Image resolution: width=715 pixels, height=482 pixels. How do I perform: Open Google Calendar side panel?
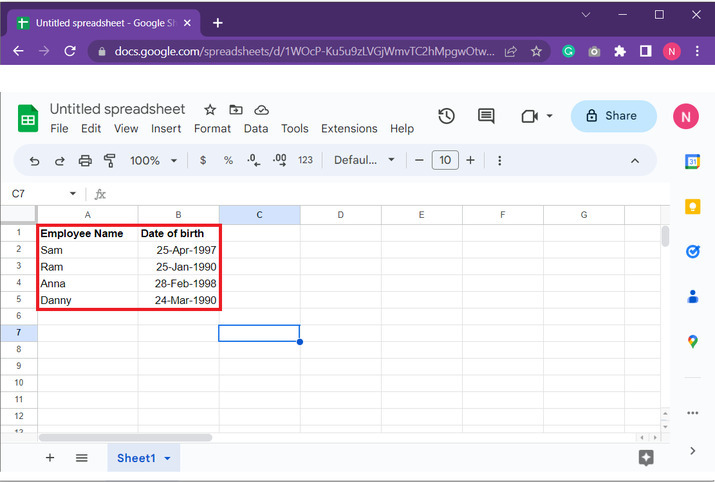pyautogui.click(x=693, y=161)
